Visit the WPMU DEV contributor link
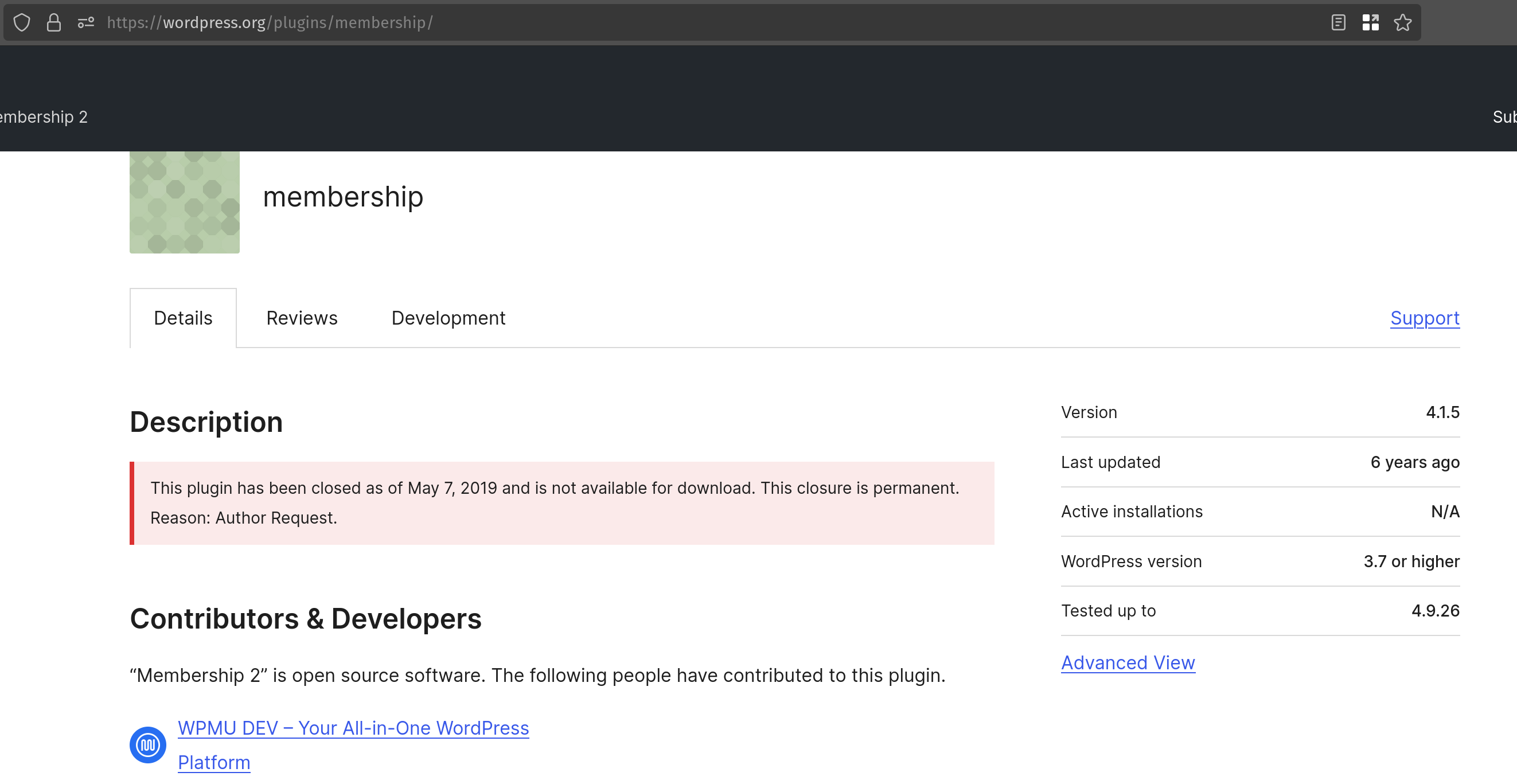 pos(353,728)
